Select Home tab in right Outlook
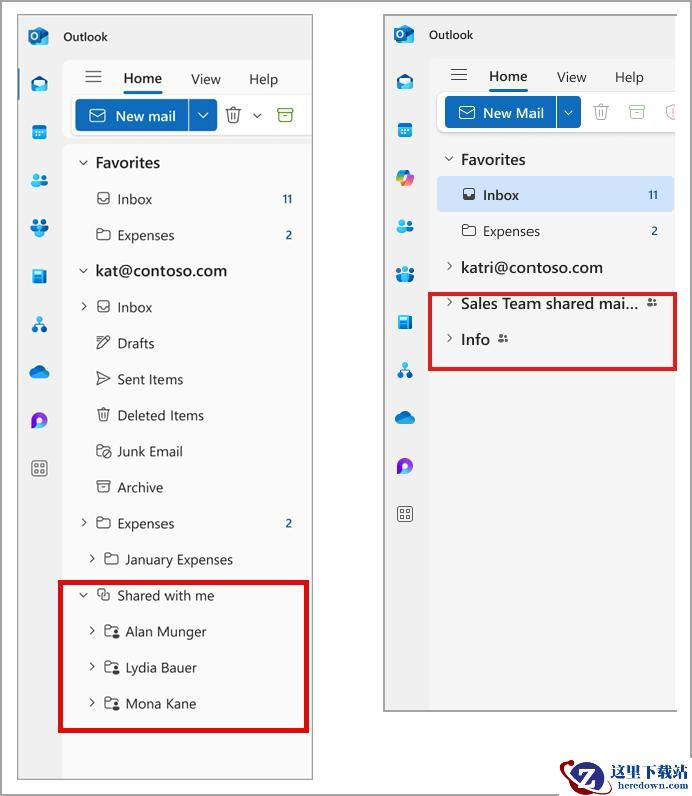Screen dimensions: 692x796 pyautogui.click(x=508, y=77)
